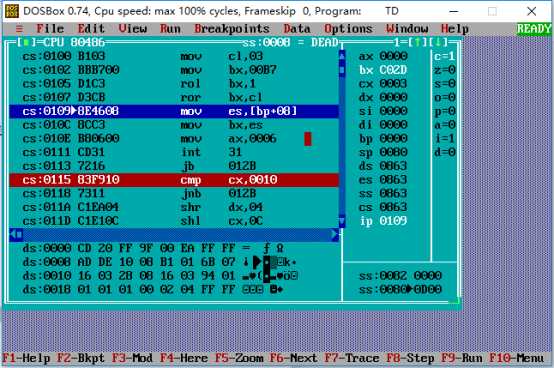The image size is (554, 368).
Task: Open the Run menu
Action: [170, 29]
